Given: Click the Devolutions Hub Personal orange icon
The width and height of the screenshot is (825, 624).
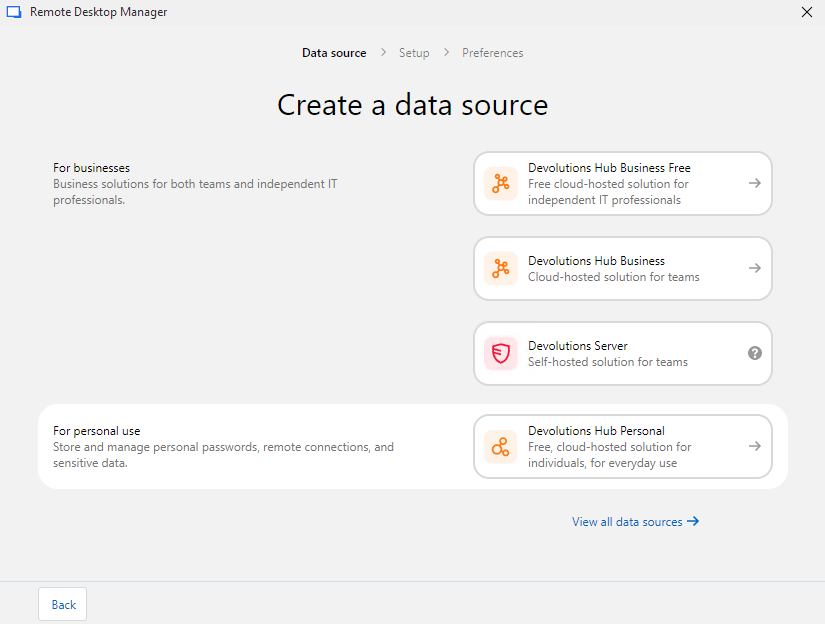Looking at the screenshot, I should coord(501,447).
